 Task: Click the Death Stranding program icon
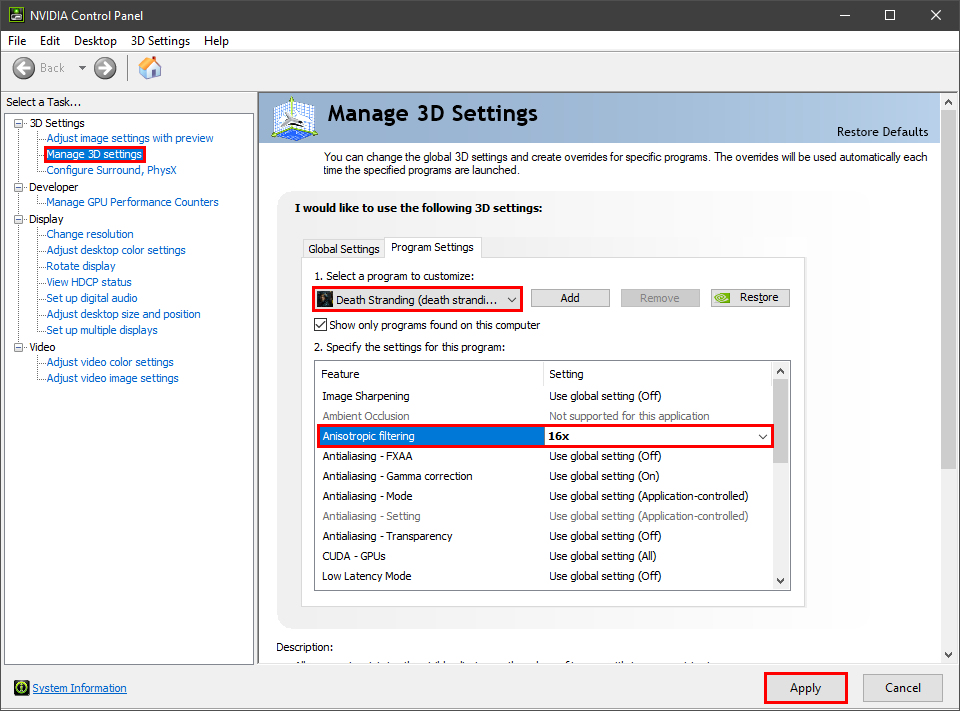[x=325, y=299]
